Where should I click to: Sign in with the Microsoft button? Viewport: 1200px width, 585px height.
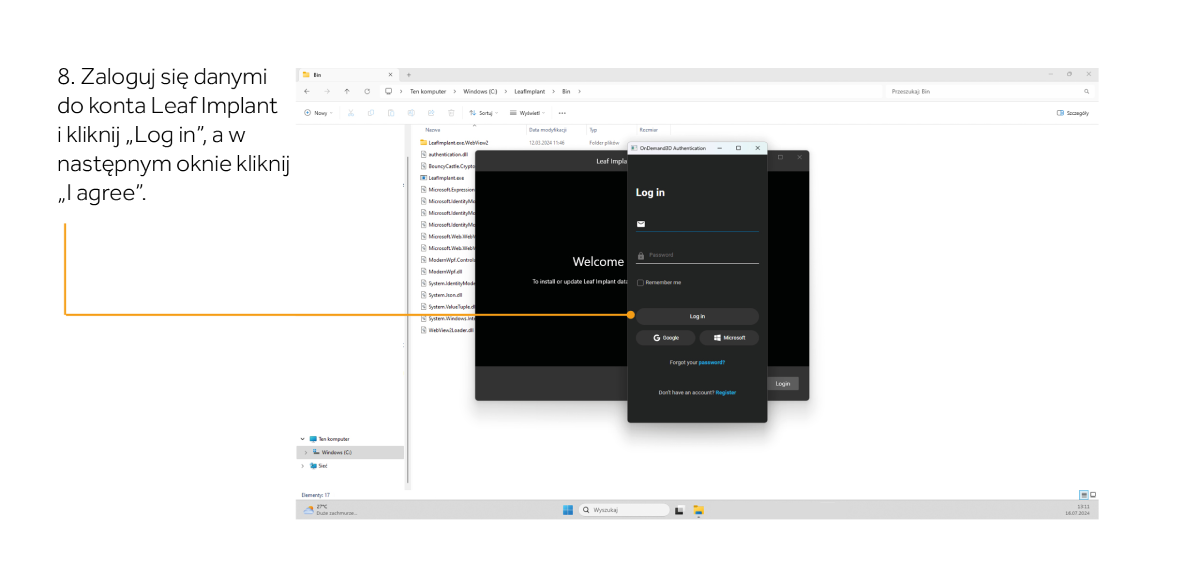(x=729, y=338)
